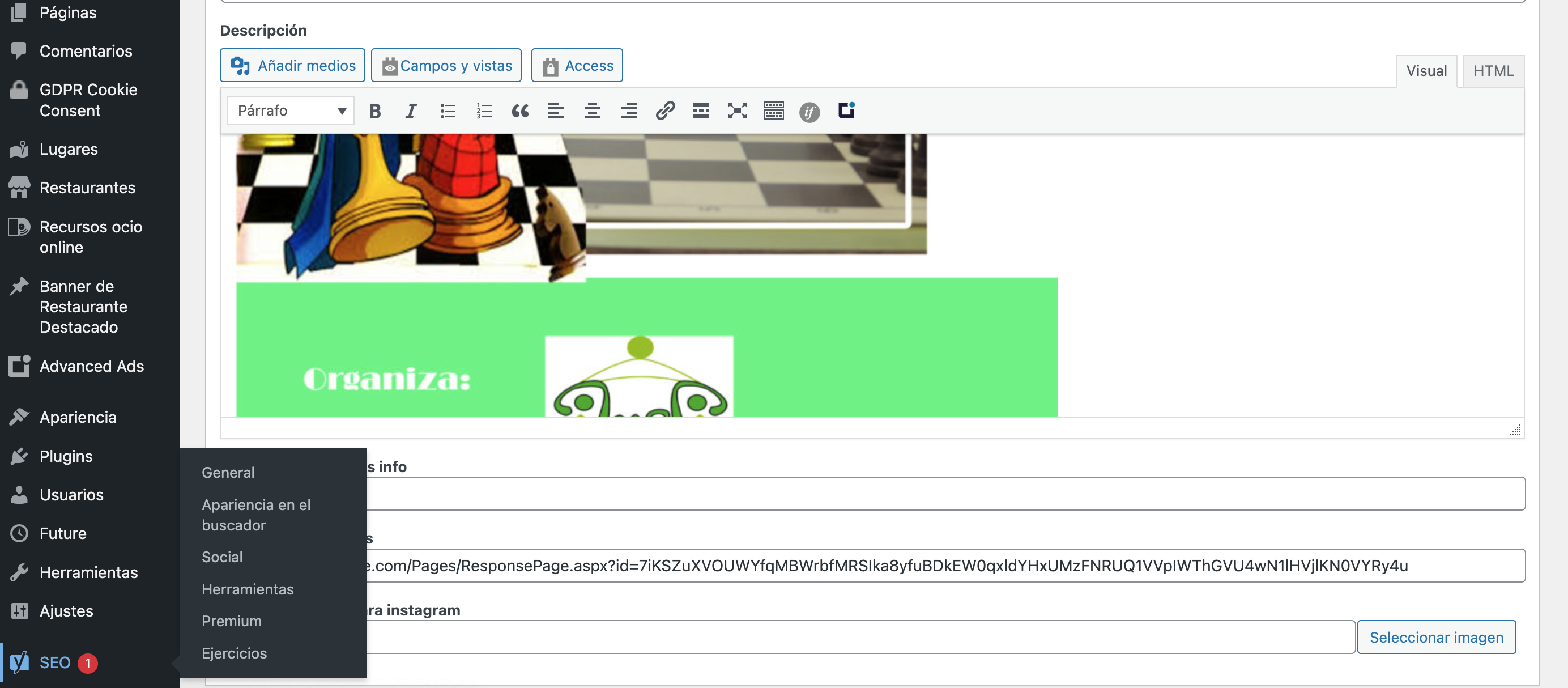Click the Banner de Restaurante pin icon
This screenshot has width=1568, height=688.
[x=19, y=286]
